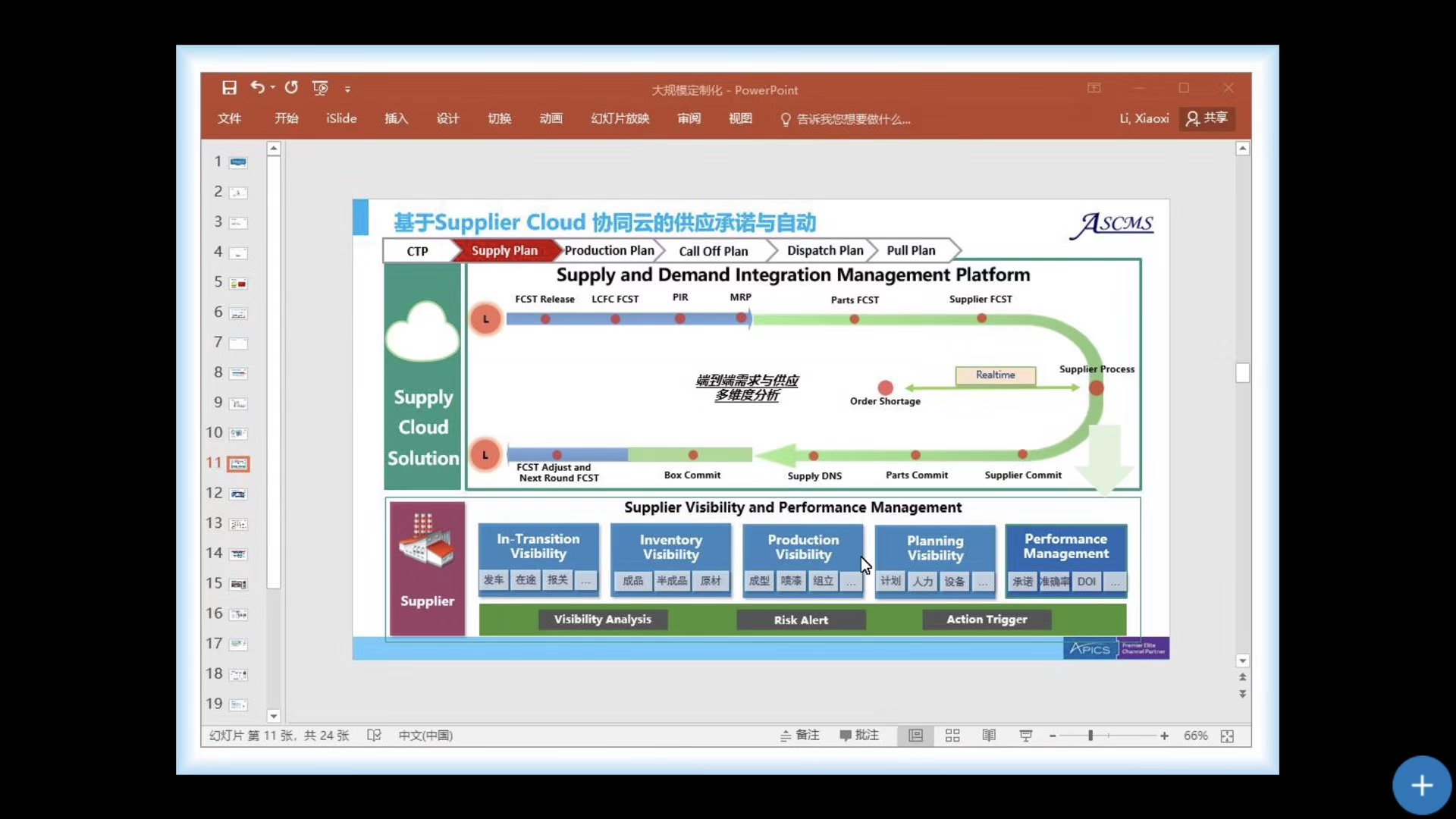Click the Previous Slide double-arrow button
The width and height of the screenshot is (1456, 819).
[1242, 677]
